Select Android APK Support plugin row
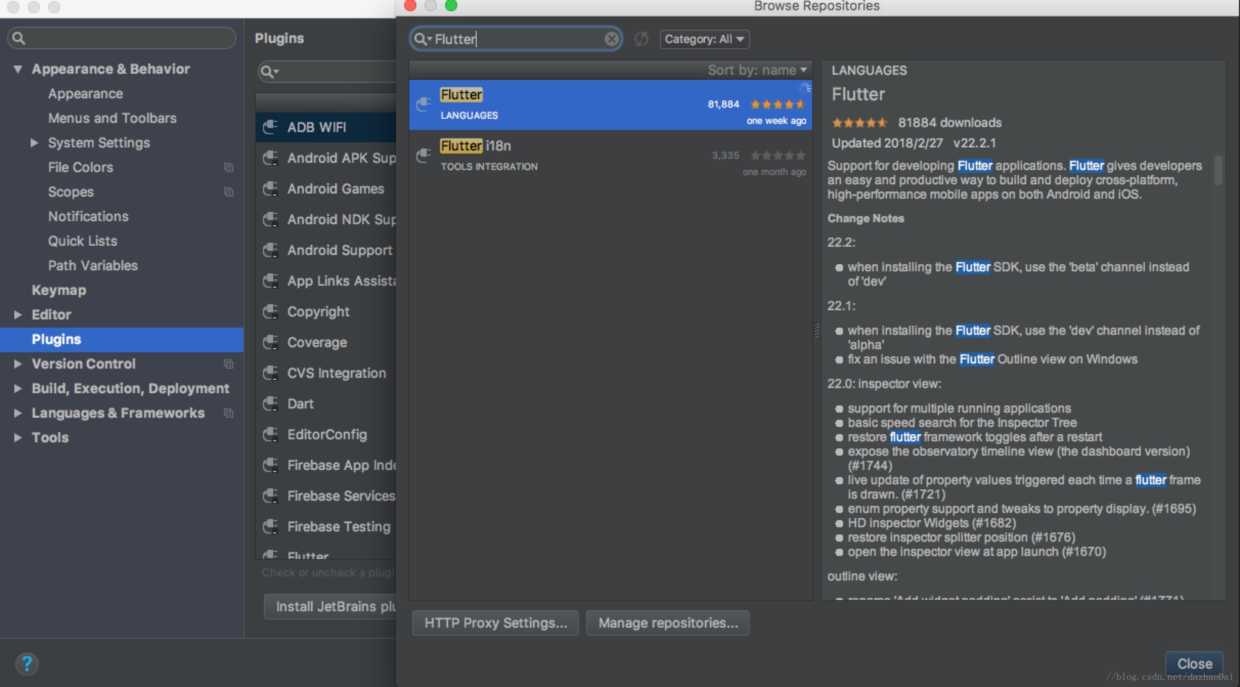This screenshot has width=1240, height=687. (x=328, y=158)
